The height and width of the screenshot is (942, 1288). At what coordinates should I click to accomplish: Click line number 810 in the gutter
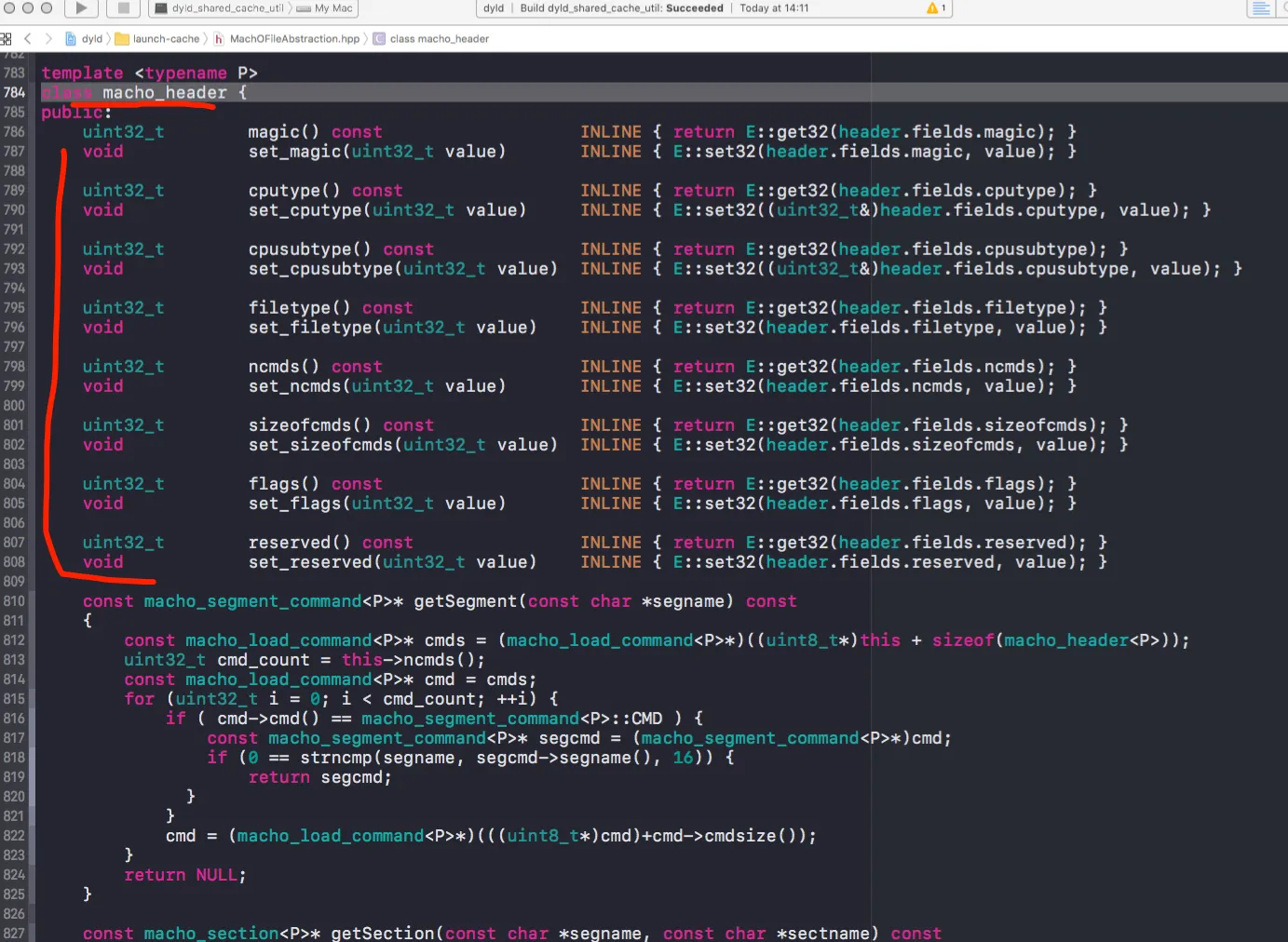(x=14, y=601)
